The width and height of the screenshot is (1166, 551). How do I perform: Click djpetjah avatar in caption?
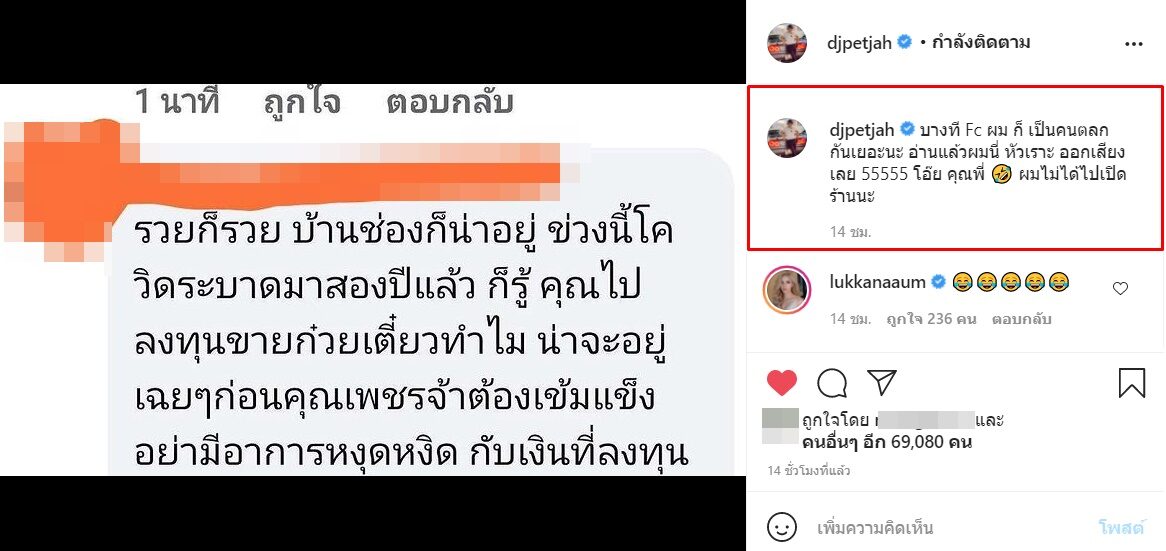coord(787,138)
